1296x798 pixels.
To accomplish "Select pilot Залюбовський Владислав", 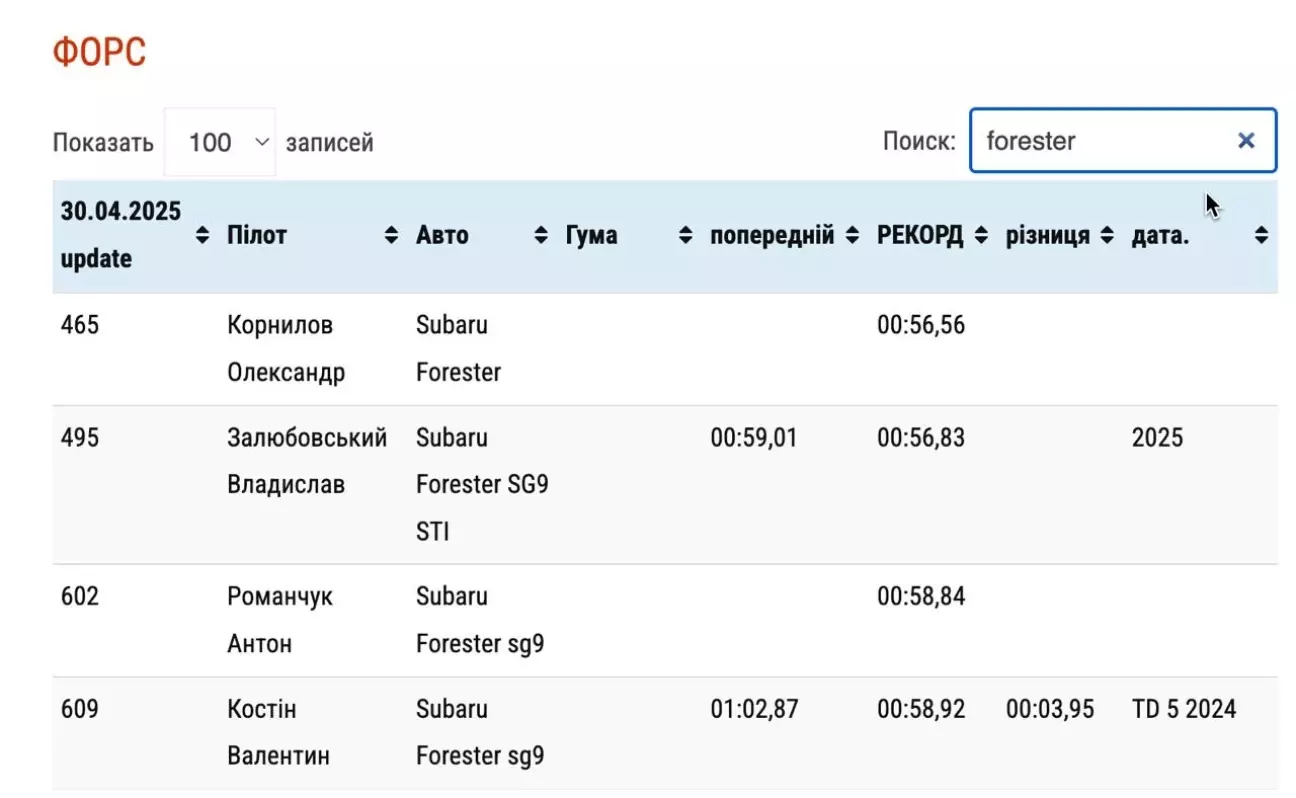I will 307,461.
